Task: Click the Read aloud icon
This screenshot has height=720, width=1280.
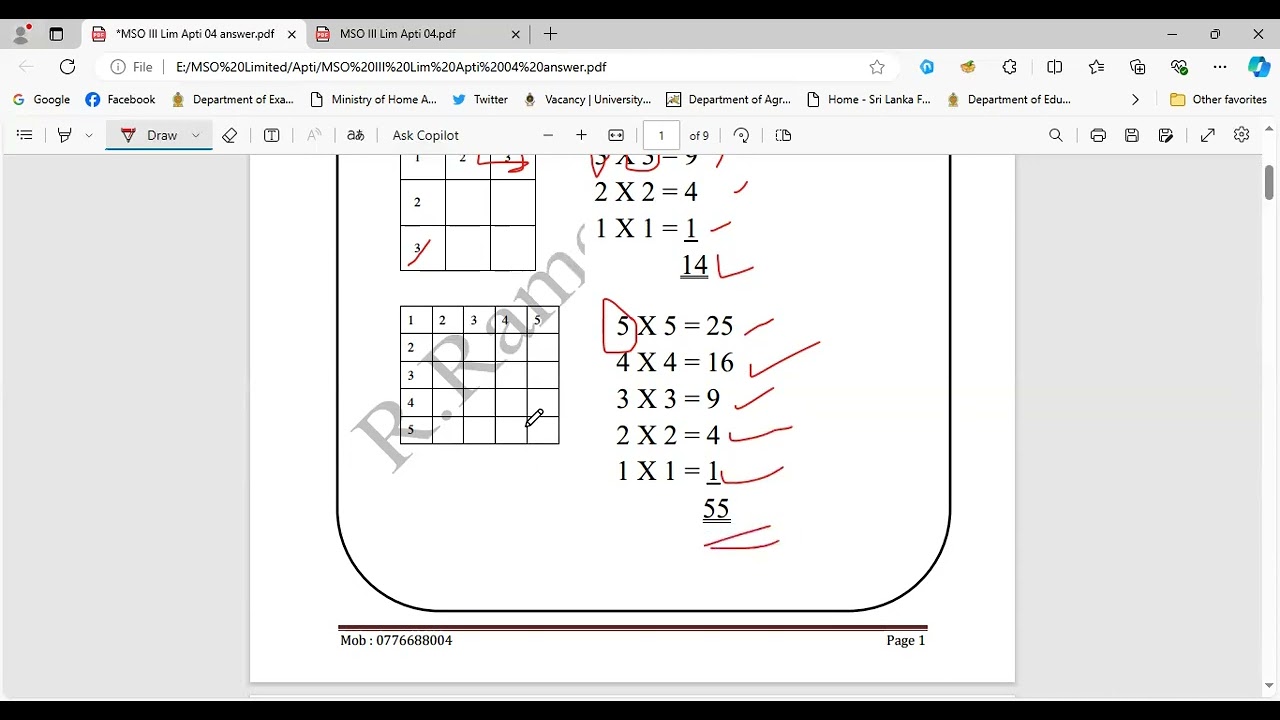Action: pos(314,135)
